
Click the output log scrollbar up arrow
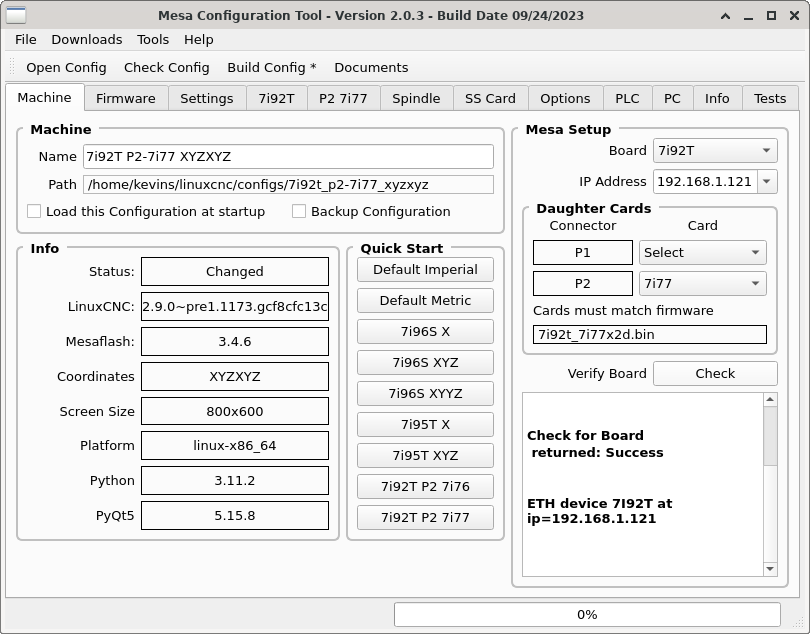pos(770,399)
